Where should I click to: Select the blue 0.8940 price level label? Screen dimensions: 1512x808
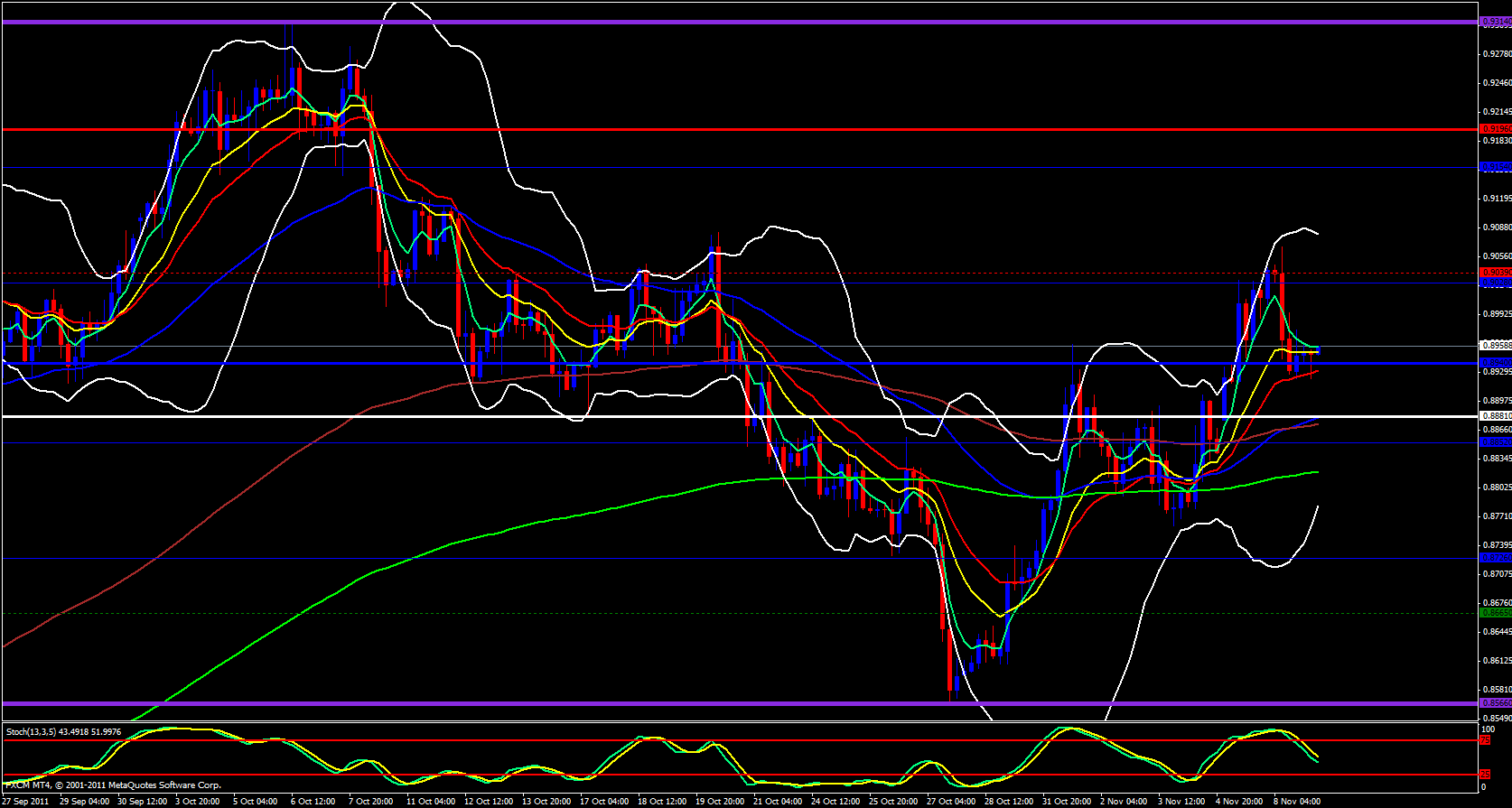[x=1496, y=362]
